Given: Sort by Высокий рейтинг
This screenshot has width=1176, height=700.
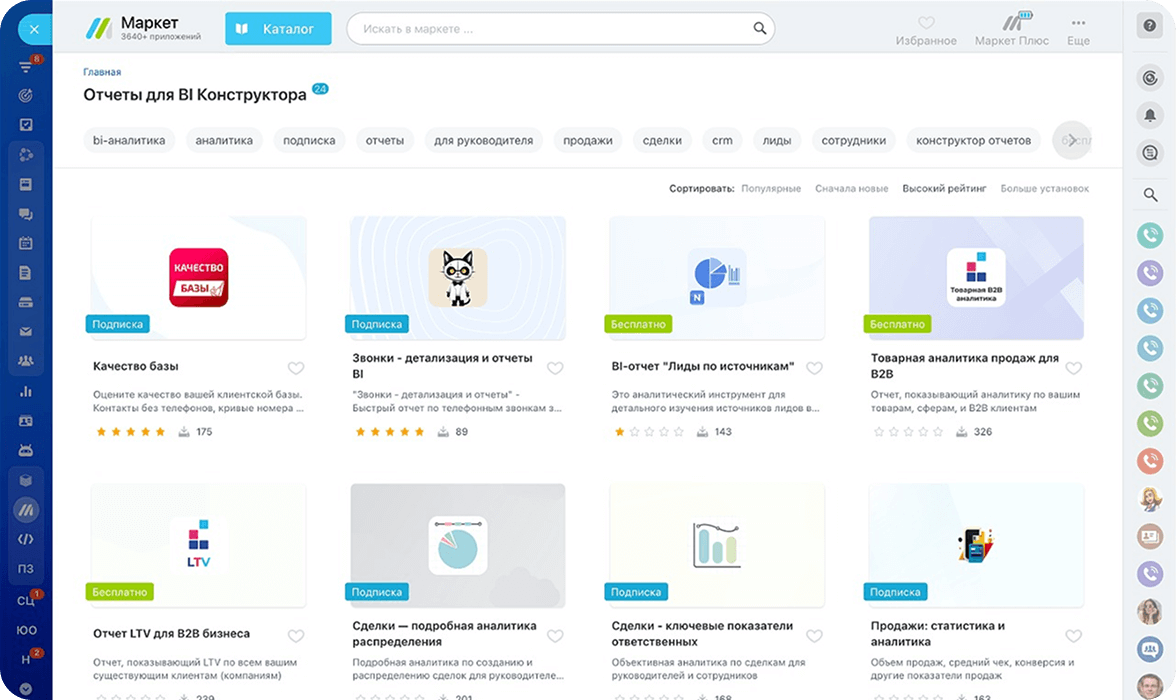Looking at the screenshot, I should point(944,188).
